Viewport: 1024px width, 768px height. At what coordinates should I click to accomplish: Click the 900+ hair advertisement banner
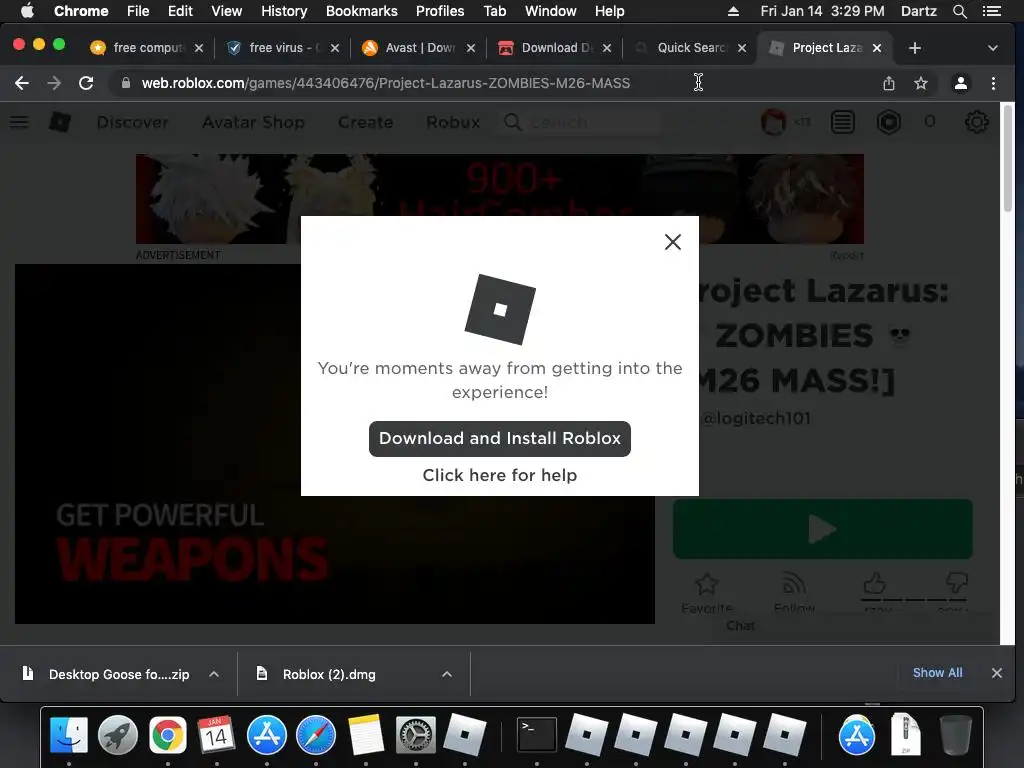[500, 199]
